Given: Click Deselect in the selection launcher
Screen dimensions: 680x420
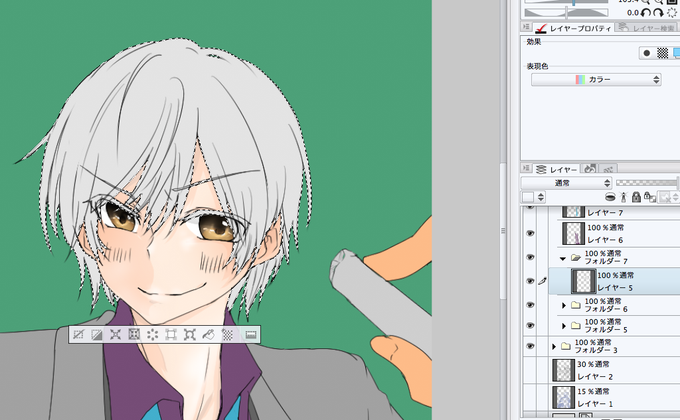Looking at the screenshot, I should 78,335.
